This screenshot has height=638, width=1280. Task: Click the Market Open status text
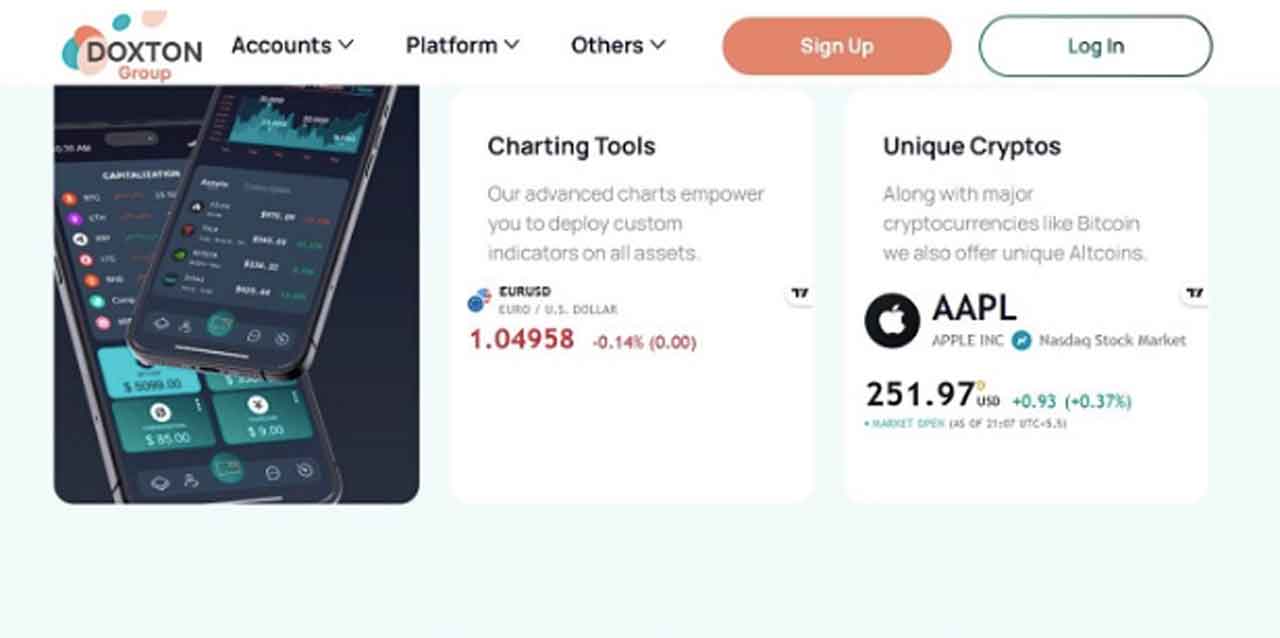(905, 423)
